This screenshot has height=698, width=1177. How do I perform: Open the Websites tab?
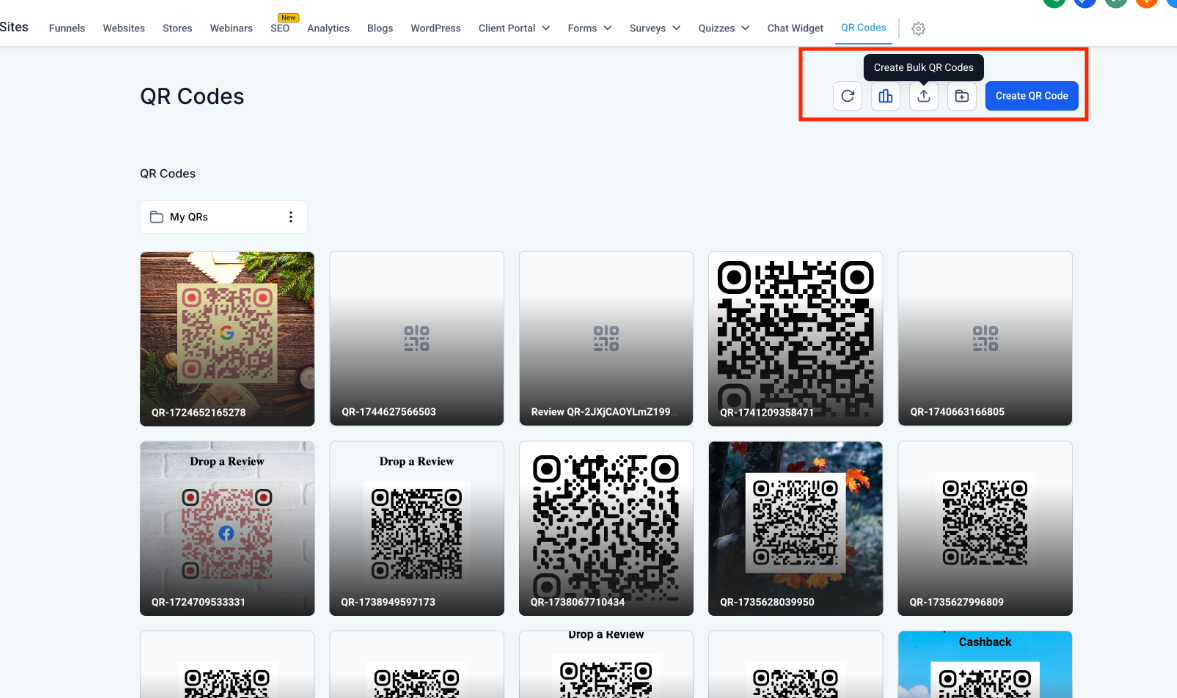pos(124,29)
